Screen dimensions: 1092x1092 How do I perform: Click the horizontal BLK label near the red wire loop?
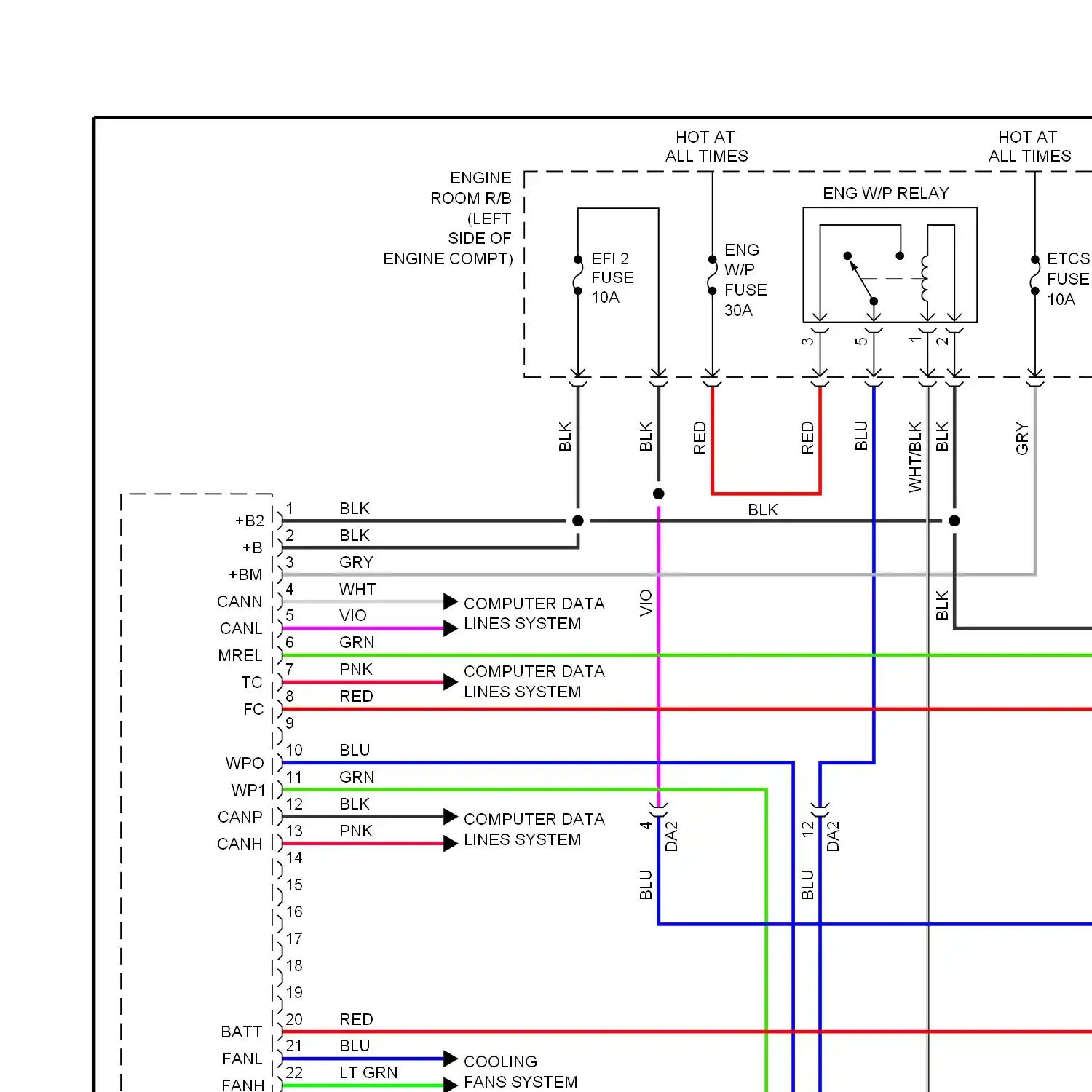(763, 510)
